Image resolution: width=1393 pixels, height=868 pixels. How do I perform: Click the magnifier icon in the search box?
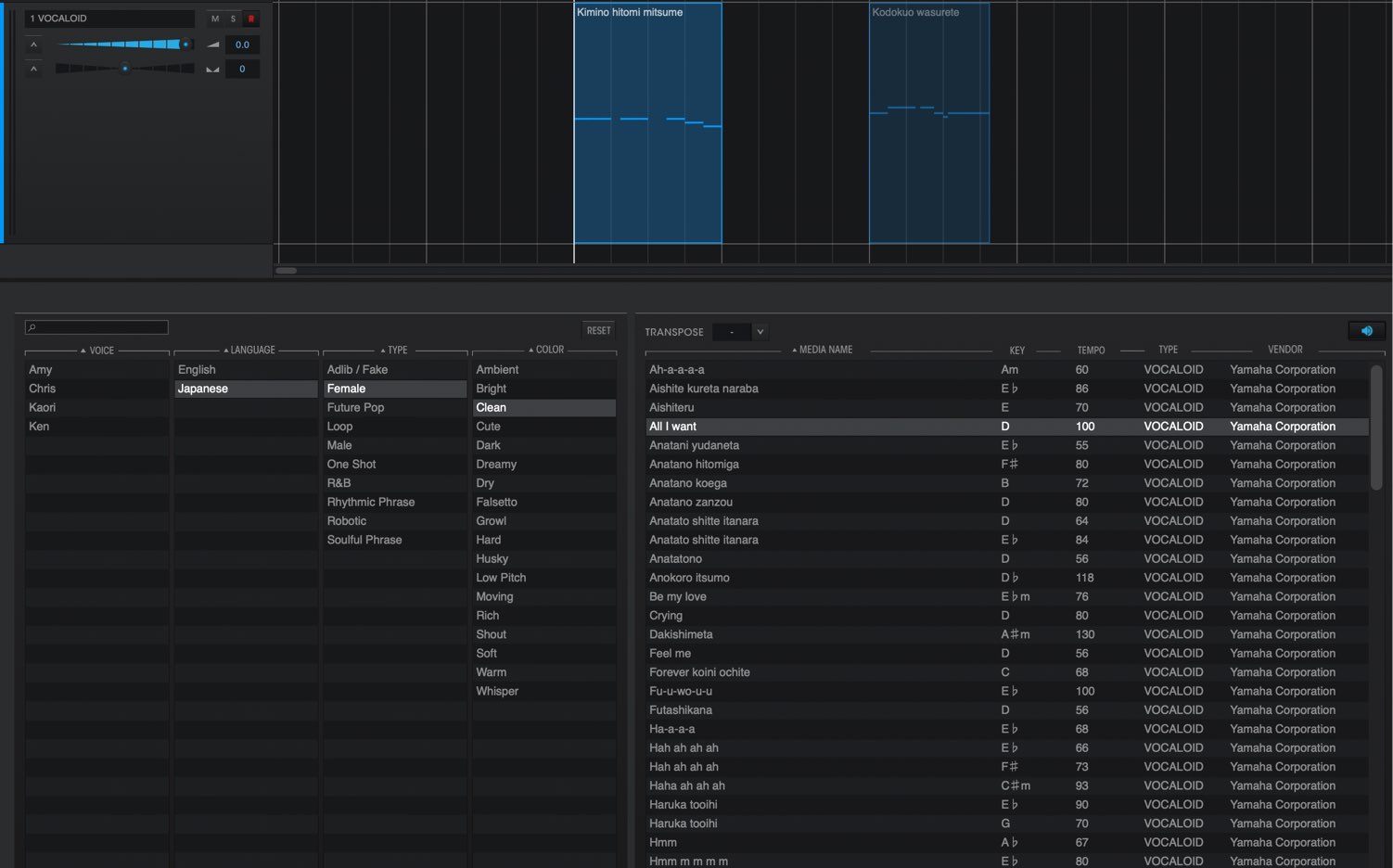point(32,327)
